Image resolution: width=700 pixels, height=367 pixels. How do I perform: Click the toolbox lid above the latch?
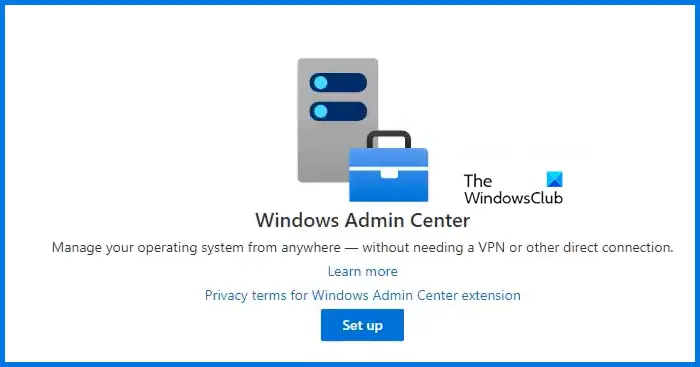coord(388,158)
